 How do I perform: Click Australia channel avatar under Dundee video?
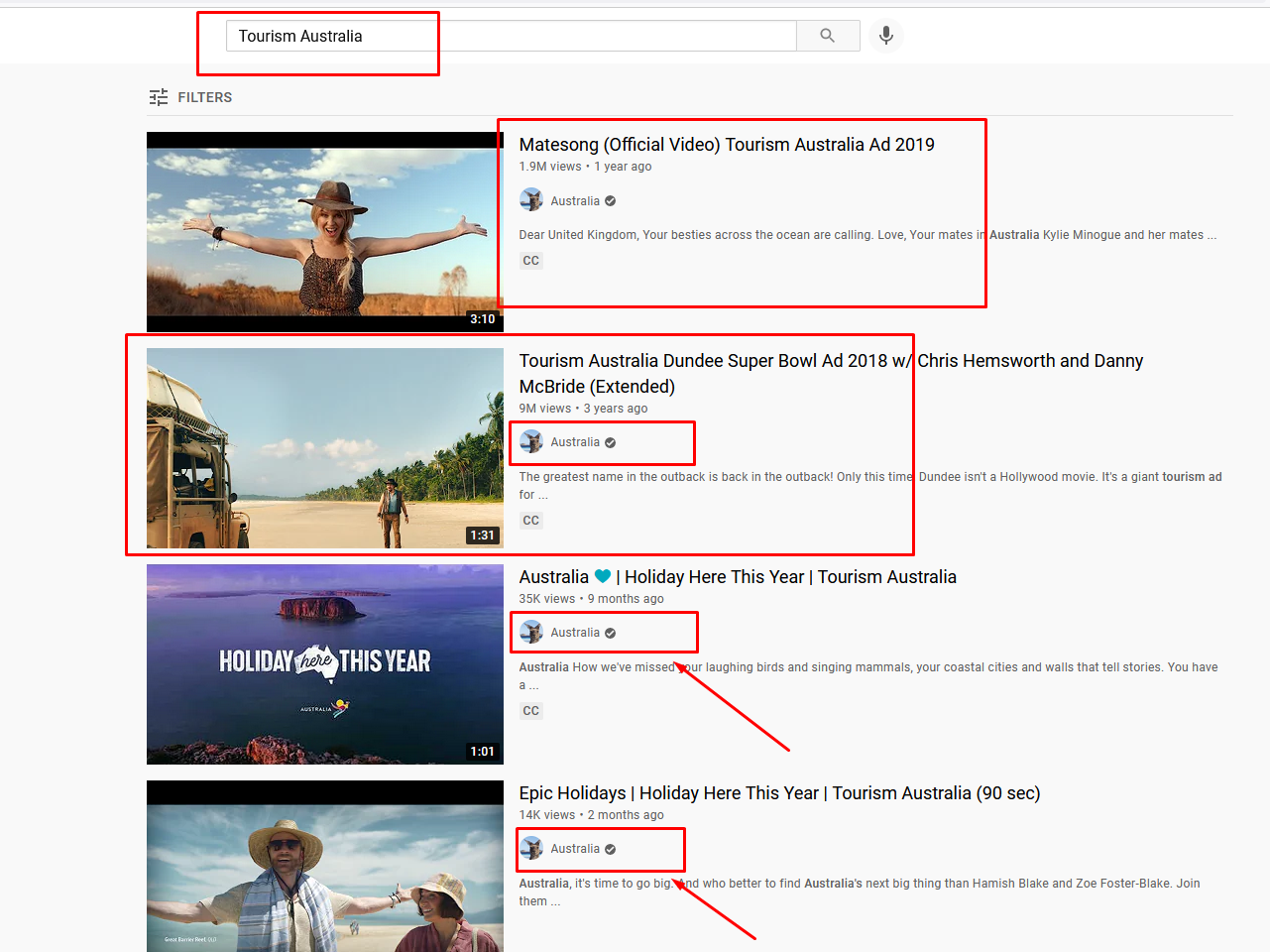click(531, 442)
